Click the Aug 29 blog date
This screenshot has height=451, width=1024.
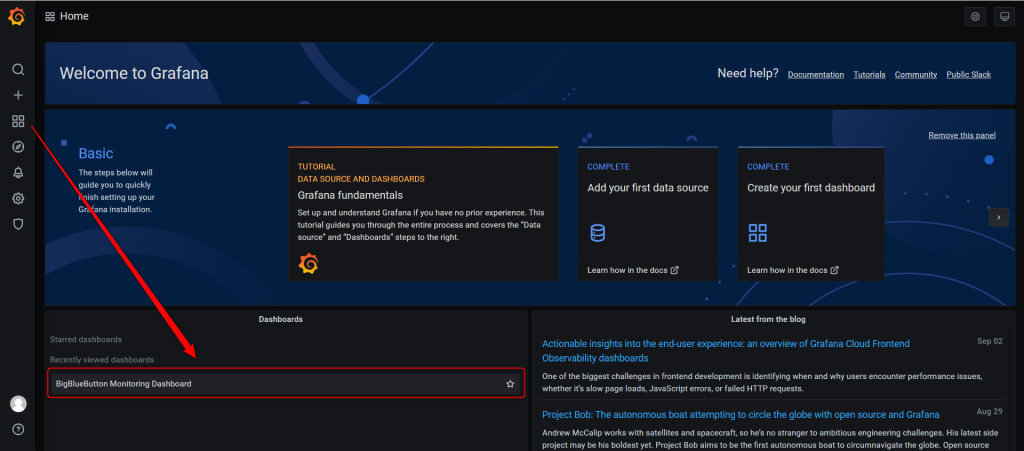click(989, 412)
